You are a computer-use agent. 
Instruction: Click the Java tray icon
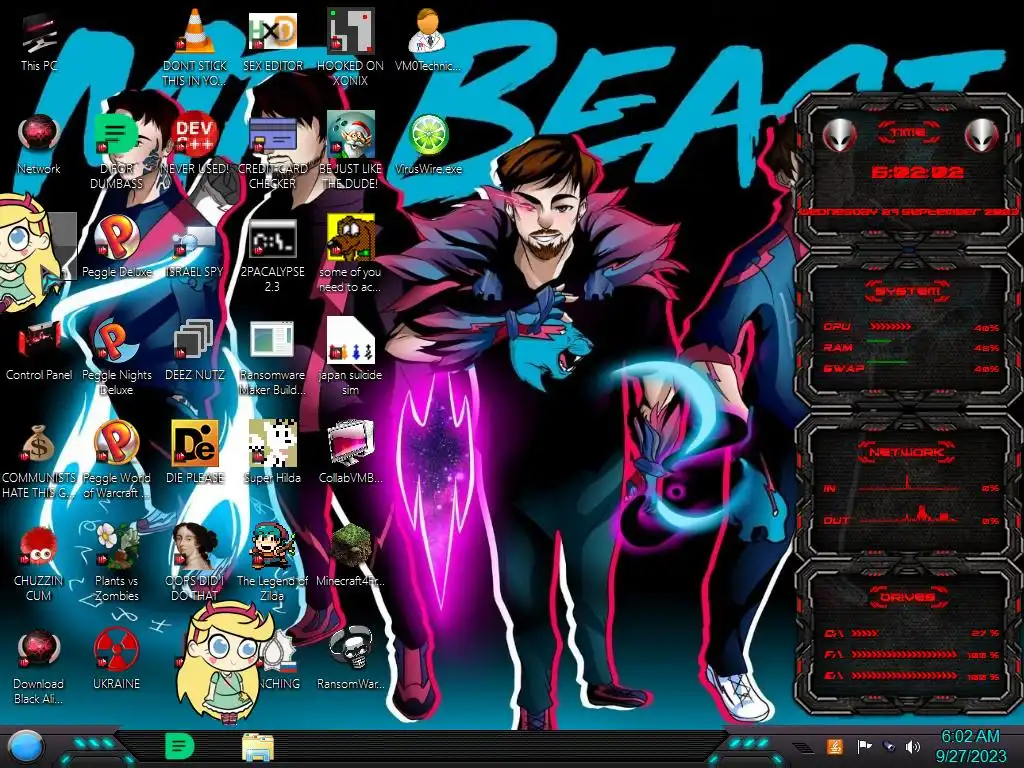click(834, 746)
